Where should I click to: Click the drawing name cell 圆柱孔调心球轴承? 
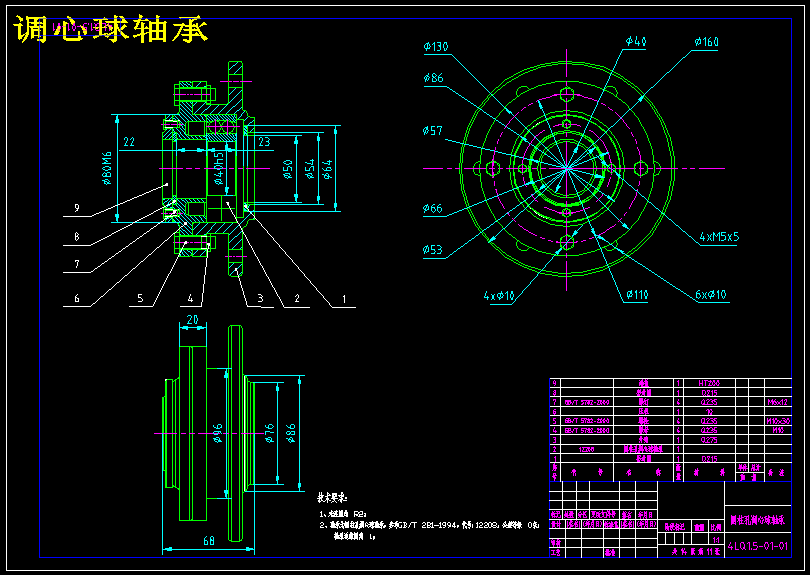point(757,520)
